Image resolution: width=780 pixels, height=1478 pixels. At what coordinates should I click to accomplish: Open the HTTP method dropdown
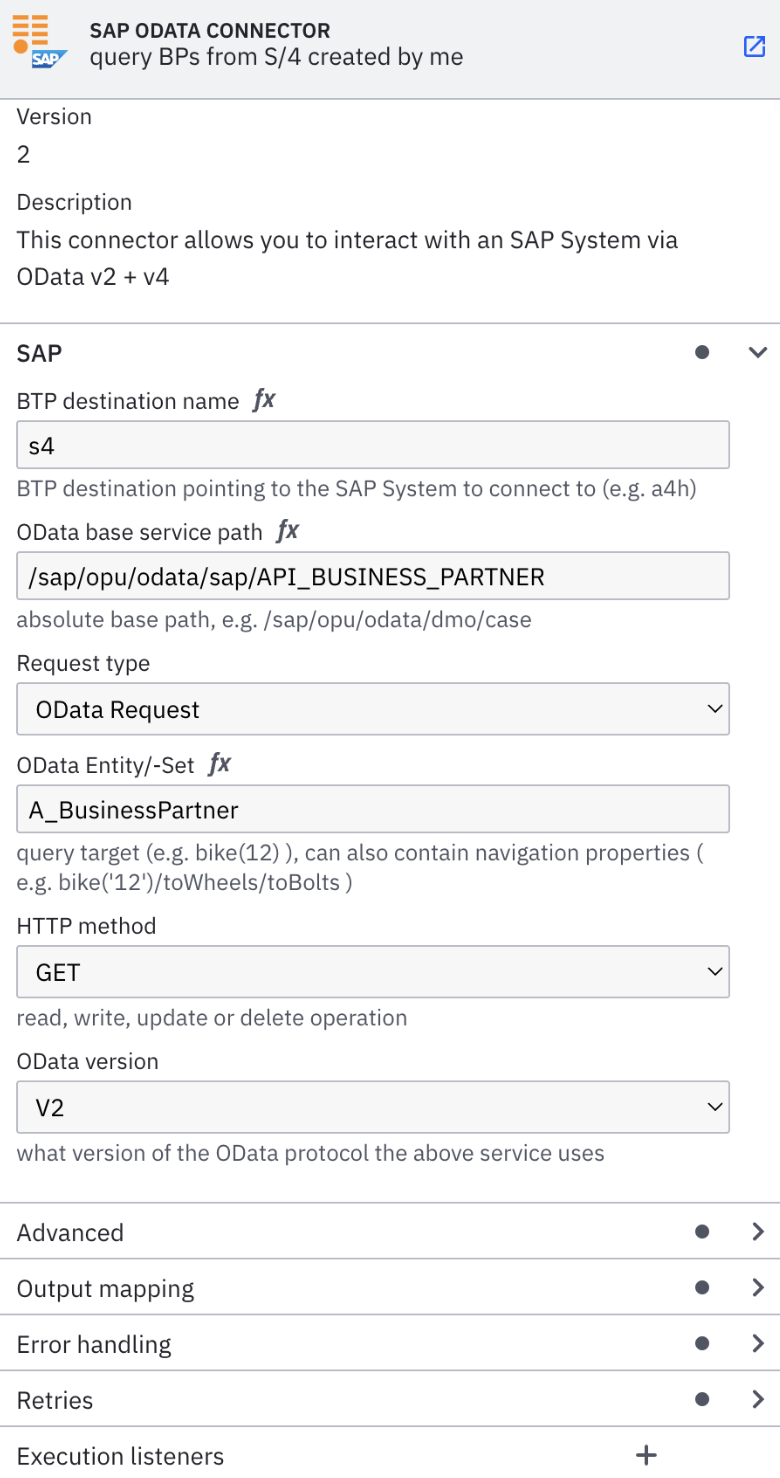[x=373, y=971]
